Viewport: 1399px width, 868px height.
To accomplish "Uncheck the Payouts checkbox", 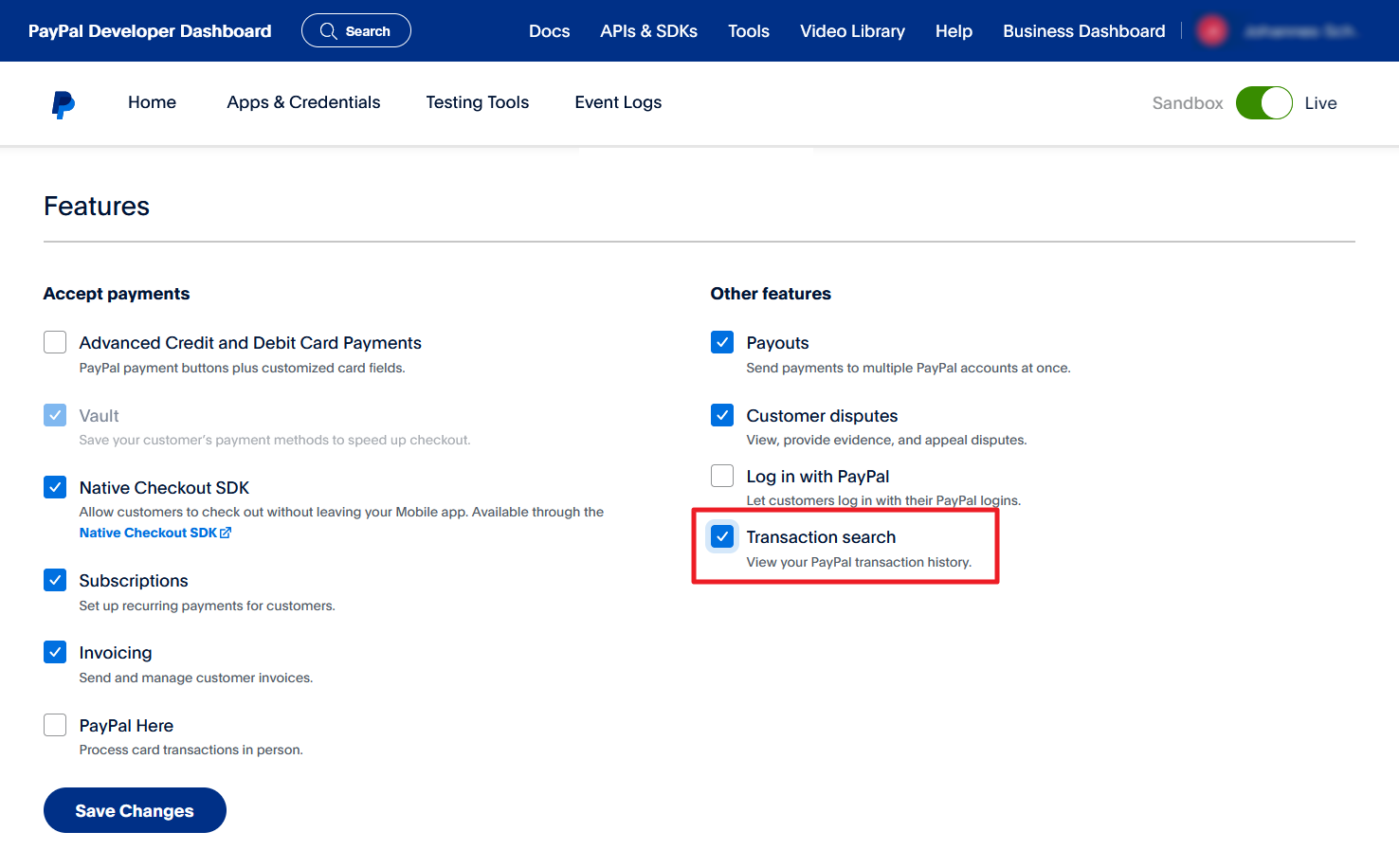I will [722, 342].
